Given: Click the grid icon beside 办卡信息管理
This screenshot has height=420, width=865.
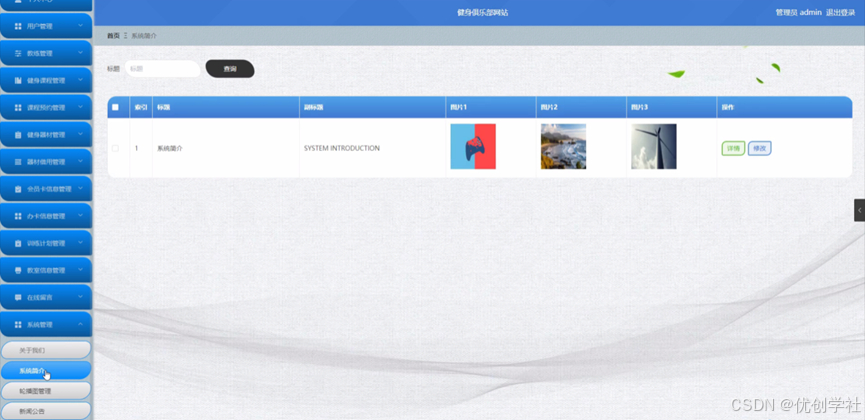Looking at the screenshot, I should [18, 216].
